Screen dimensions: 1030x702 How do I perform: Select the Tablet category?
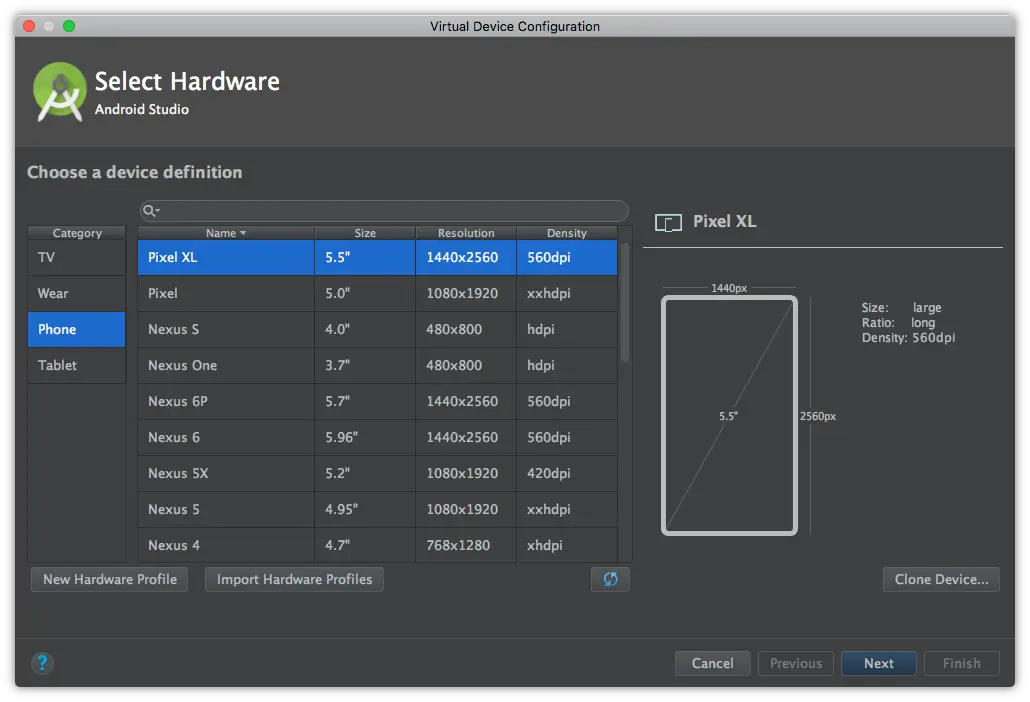point(77,365)
